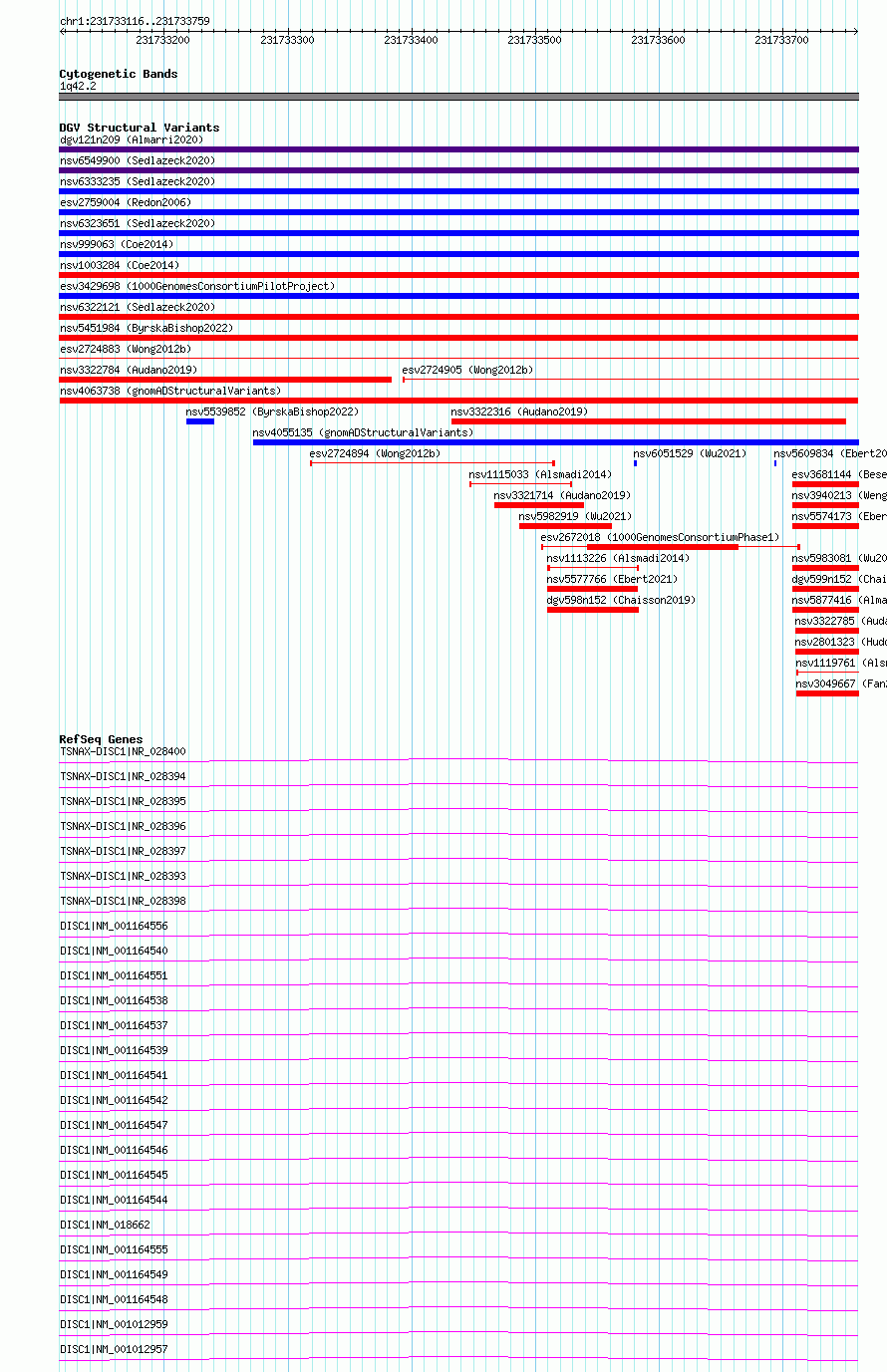Select nsv3940213 variant label
Screen dimensions: 887x1372
(839, 495)
